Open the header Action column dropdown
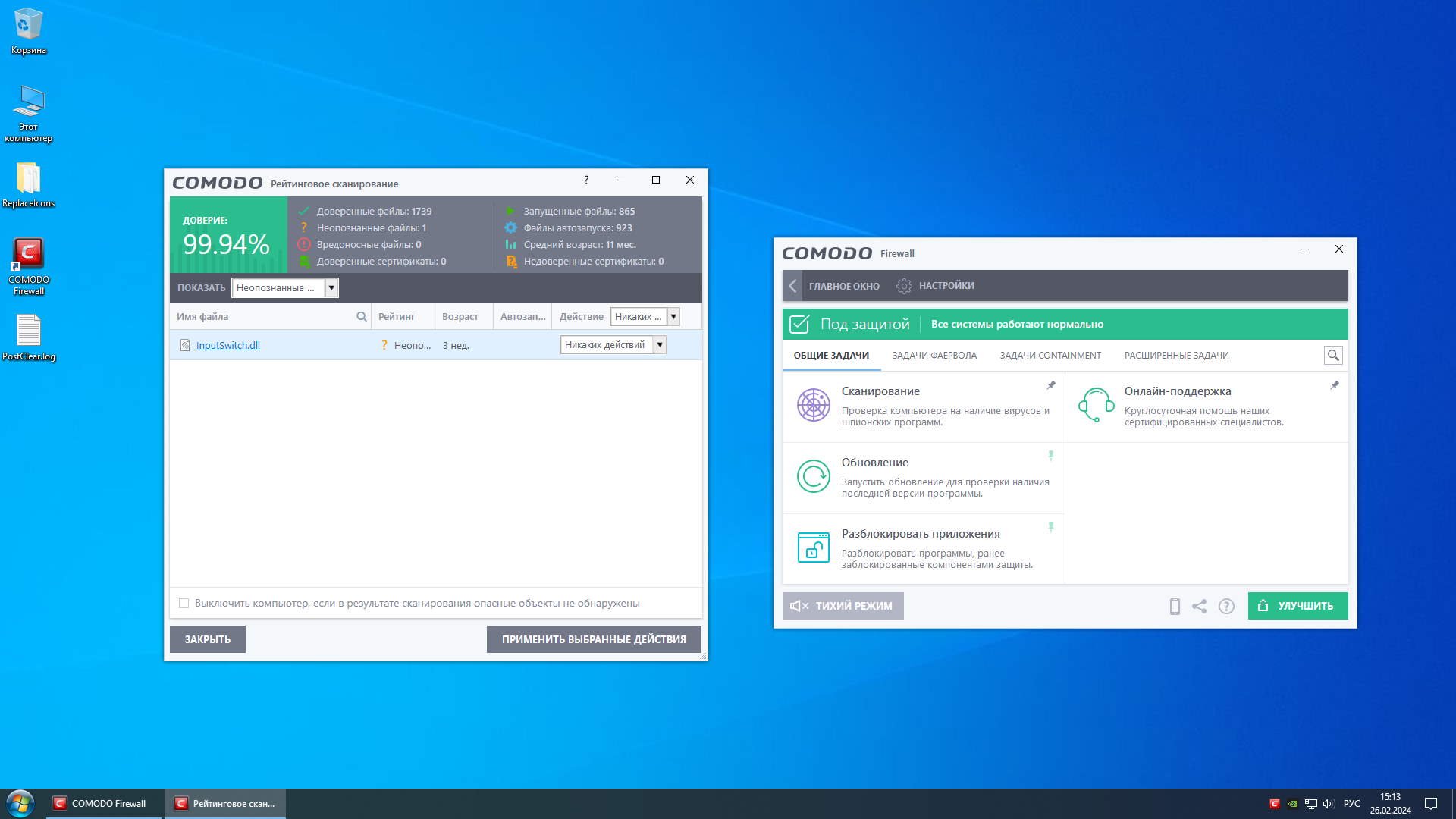 click(x=673, y=317)
